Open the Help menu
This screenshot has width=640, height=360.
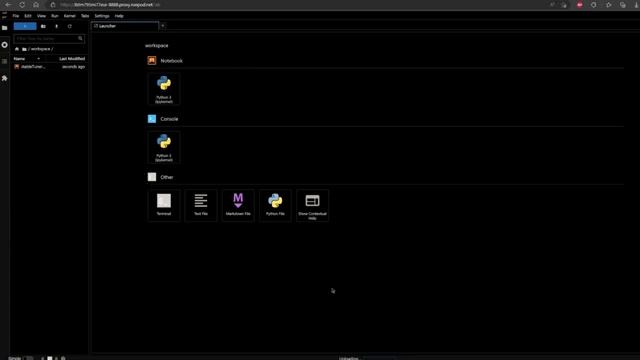point(119,16)
